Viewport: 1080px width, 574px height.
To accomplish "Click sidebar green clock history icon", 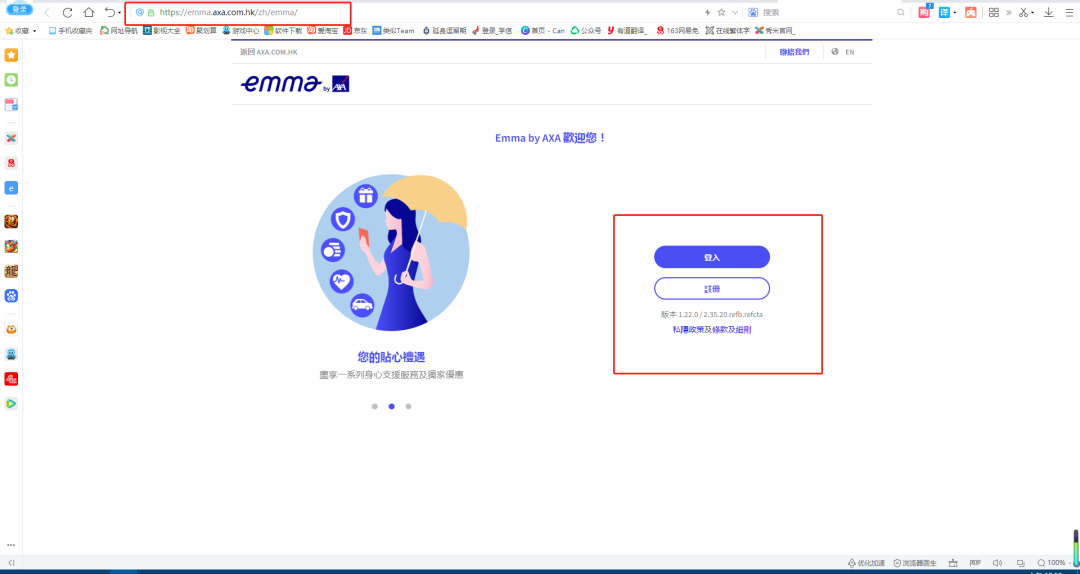I will 11,80.
